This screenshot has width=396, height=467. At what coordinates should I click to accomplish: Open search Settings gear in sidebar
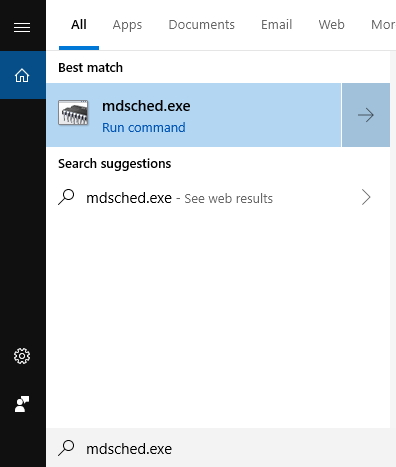pos(22,356)
